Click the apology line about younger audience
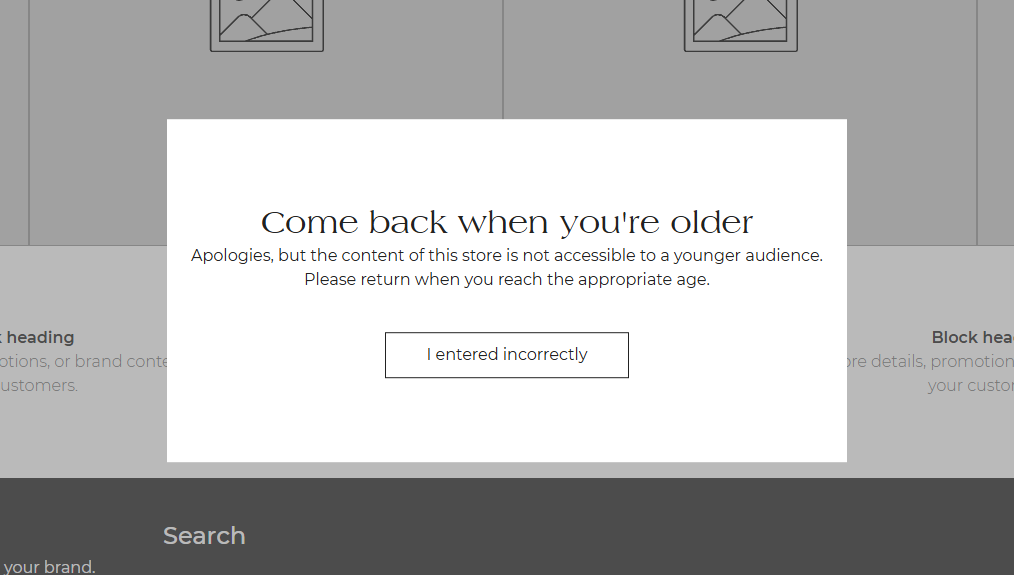This screenshot has width=1014, height=575. 507,255
